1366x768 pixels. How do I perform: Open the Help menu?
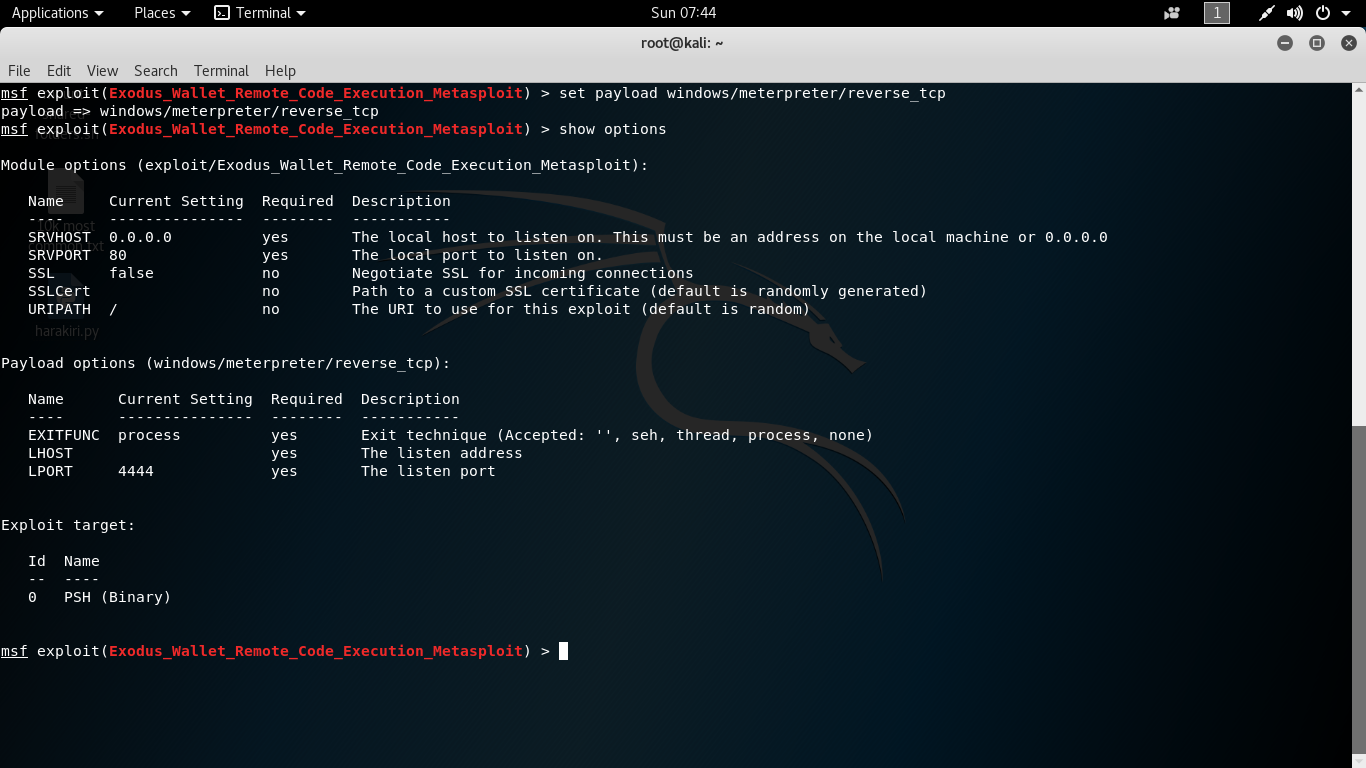pos(280,71)
